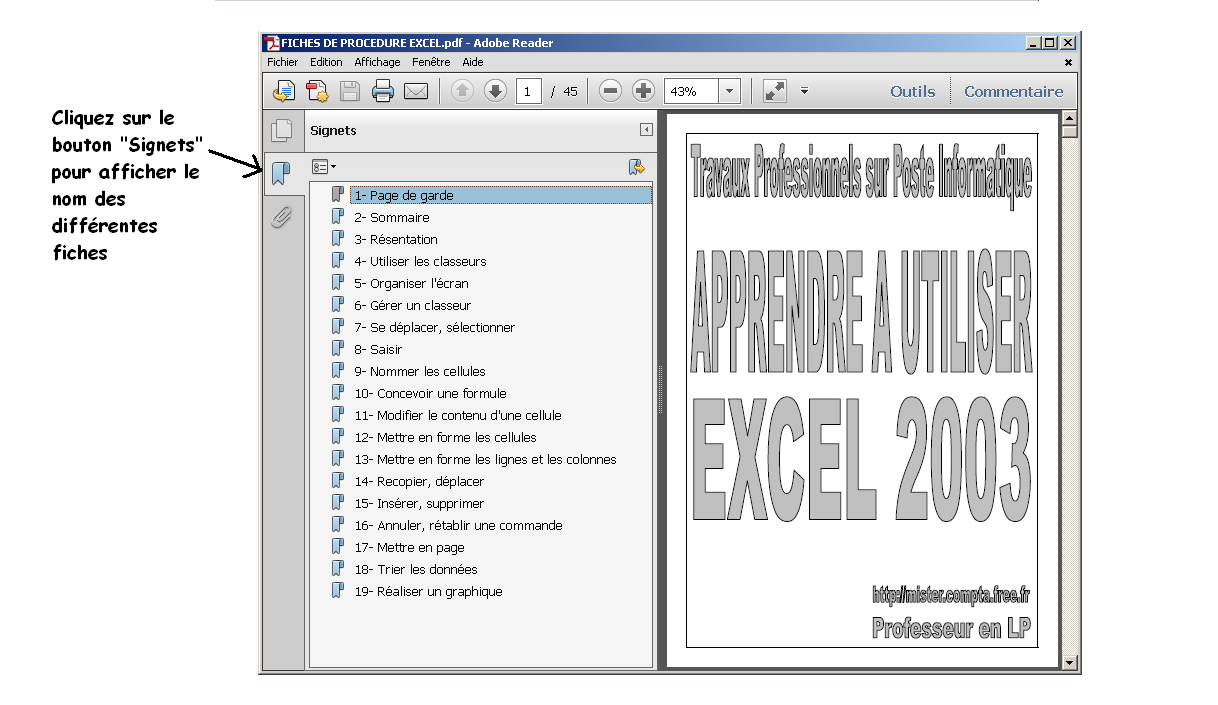
Task: Click the document scrollbar down arrow
Action: tap(1070, 662)
